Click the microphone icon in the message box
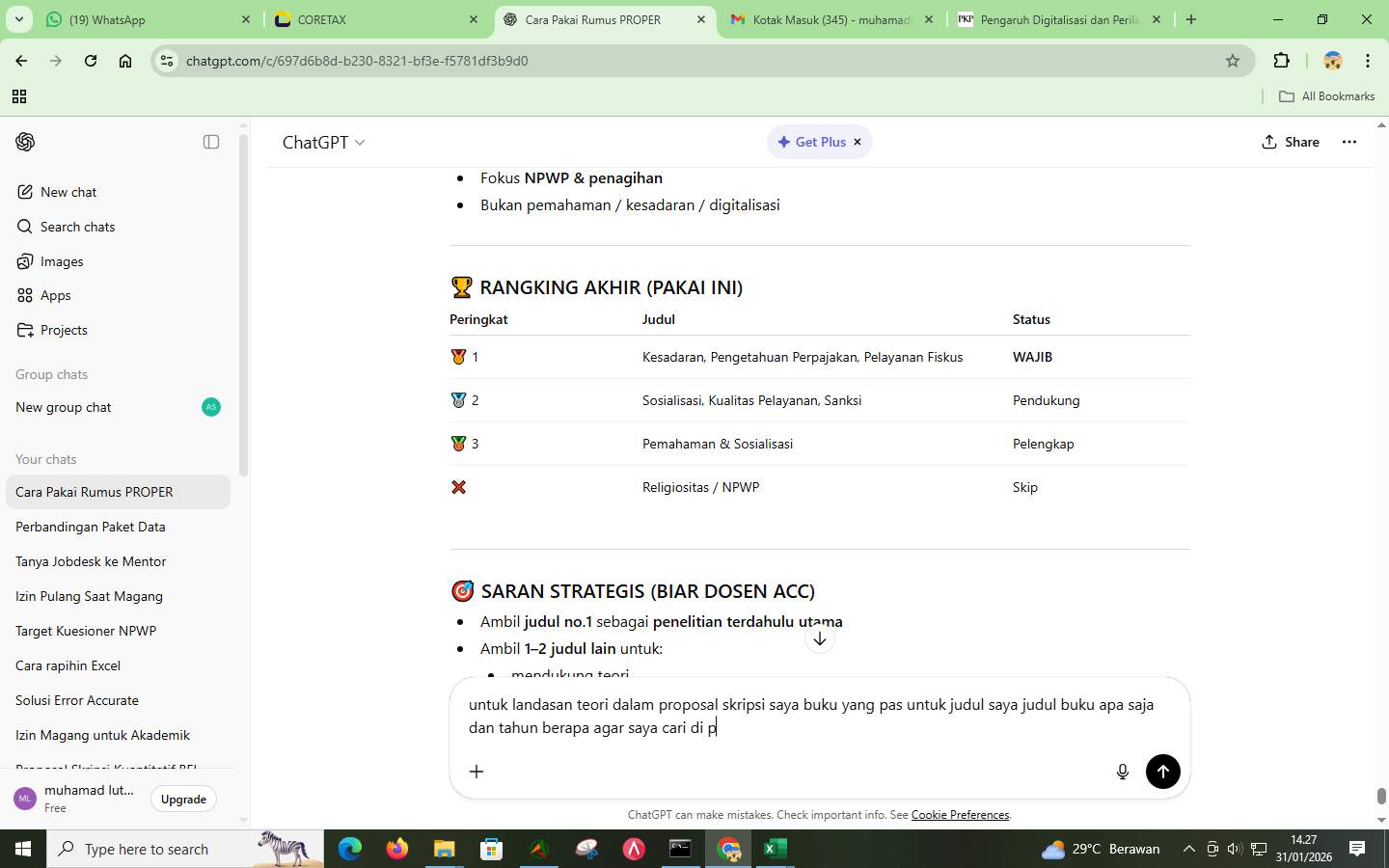 click(x=1122, y=772)
